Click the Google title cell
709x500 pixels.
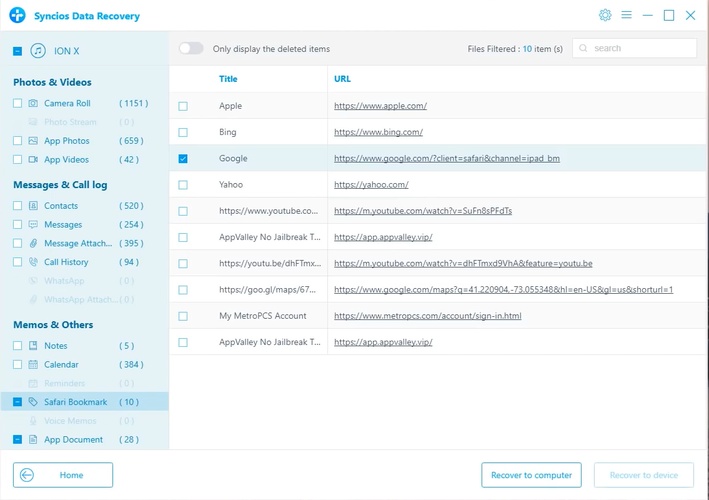(233, 158)
